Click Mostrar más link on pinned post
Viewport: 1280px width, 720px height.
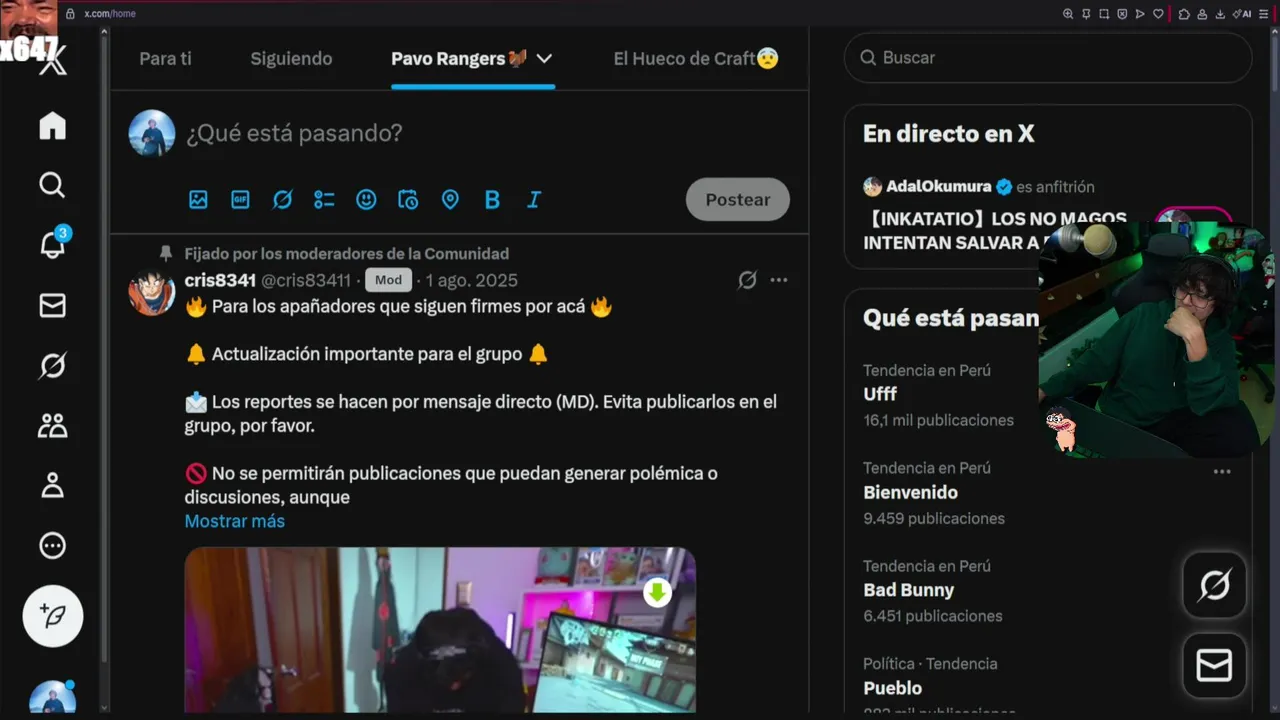point(235,521)
